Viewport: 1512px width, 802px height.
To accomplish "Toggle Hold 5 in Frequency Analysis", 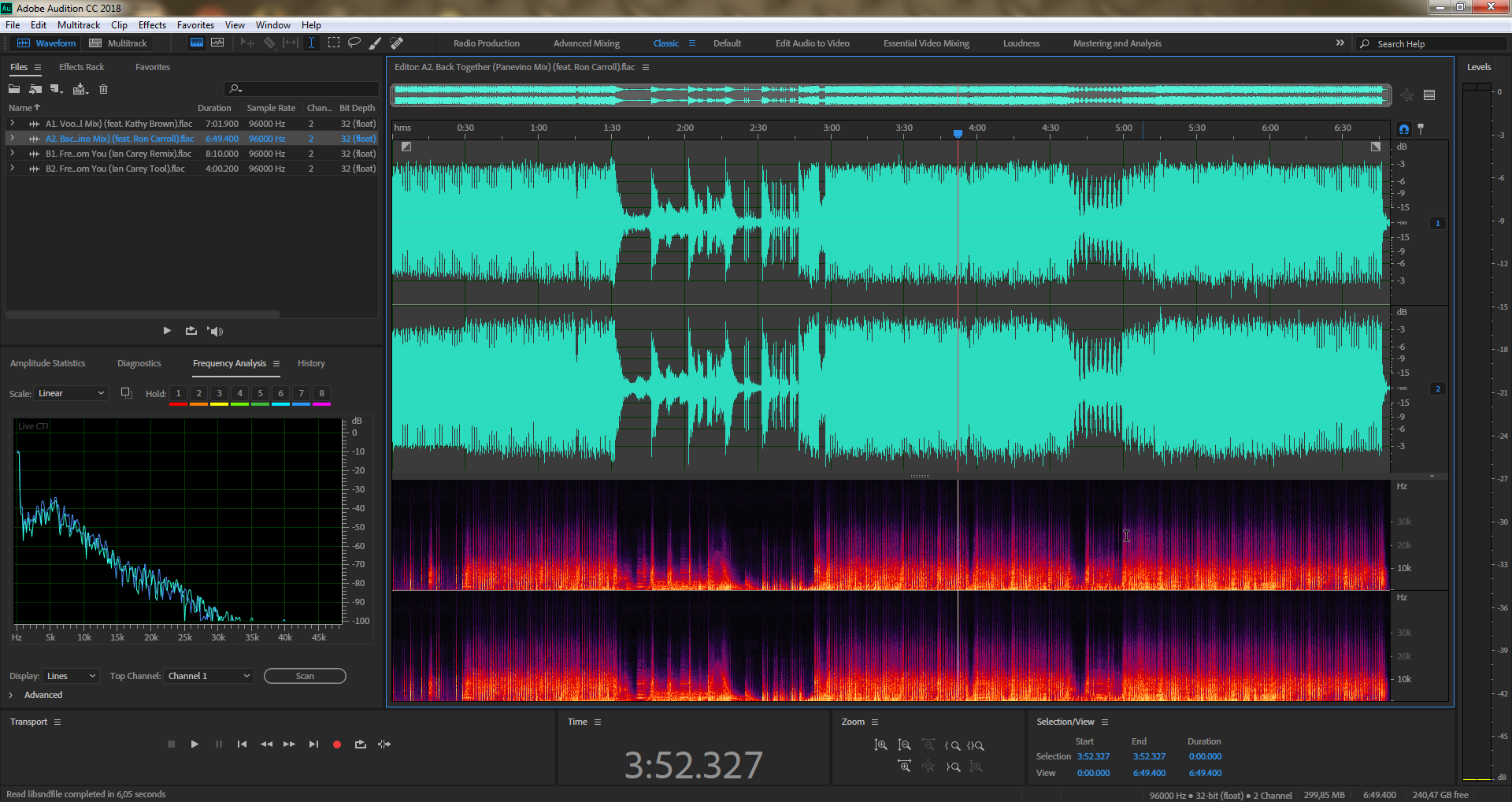I will click(260, 393).
